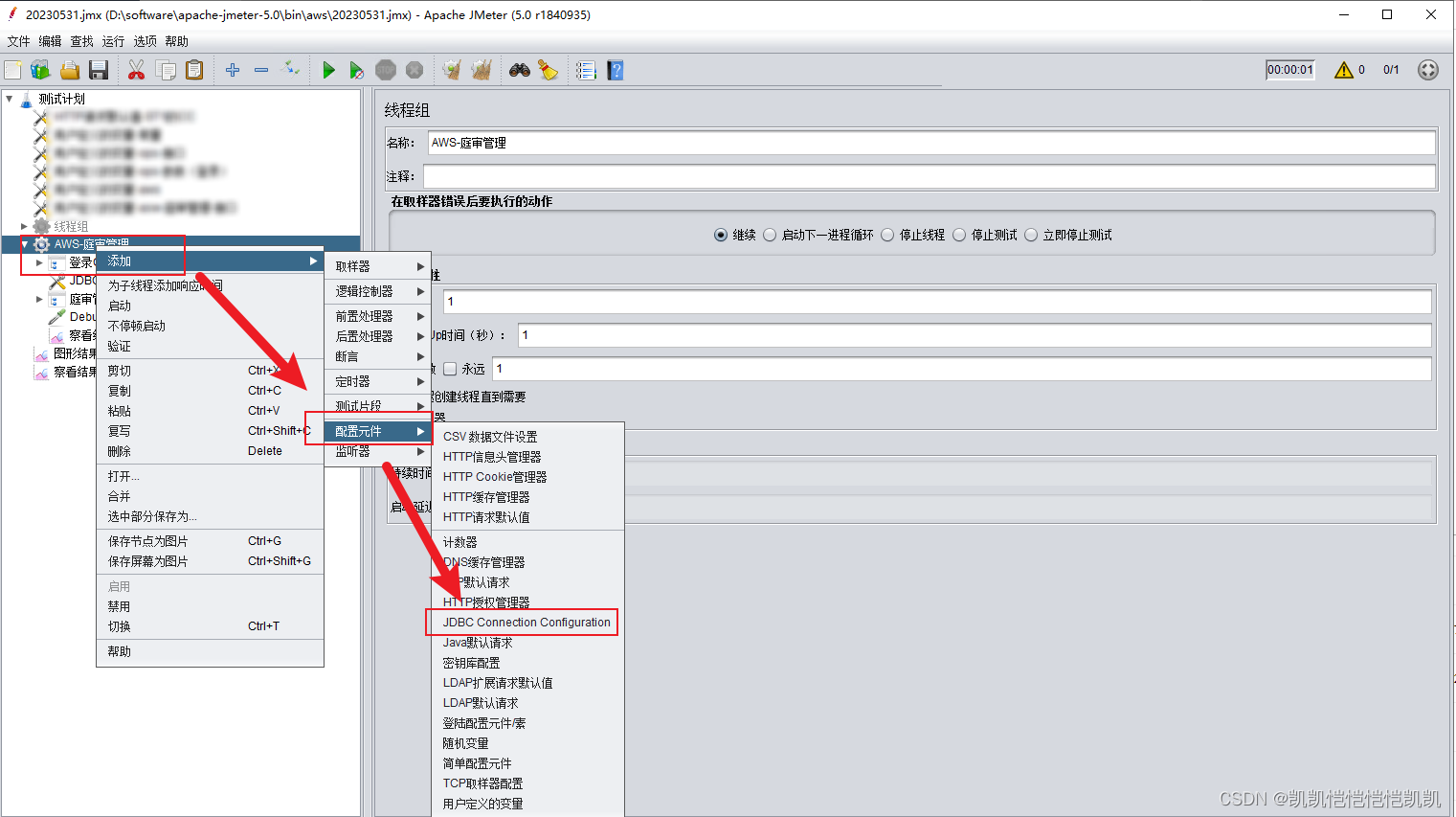1456x817 pixels.
Task: Click the Shutdown gray X icon
Action: click(x=414, y=70)
